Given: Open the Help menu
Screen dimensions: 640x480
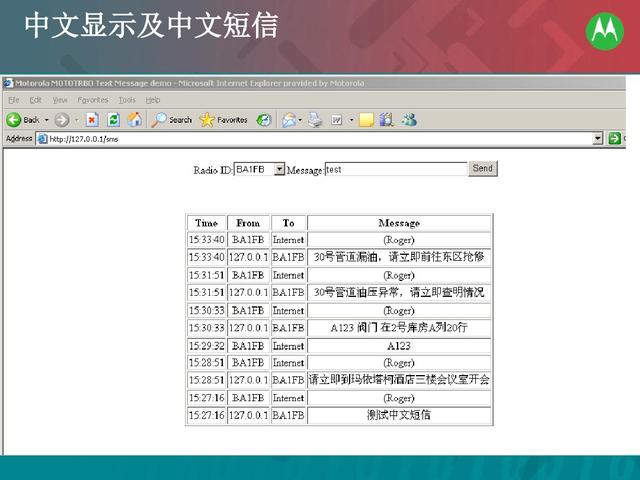Looking at the screenshot, I should (x=153, y=100).
